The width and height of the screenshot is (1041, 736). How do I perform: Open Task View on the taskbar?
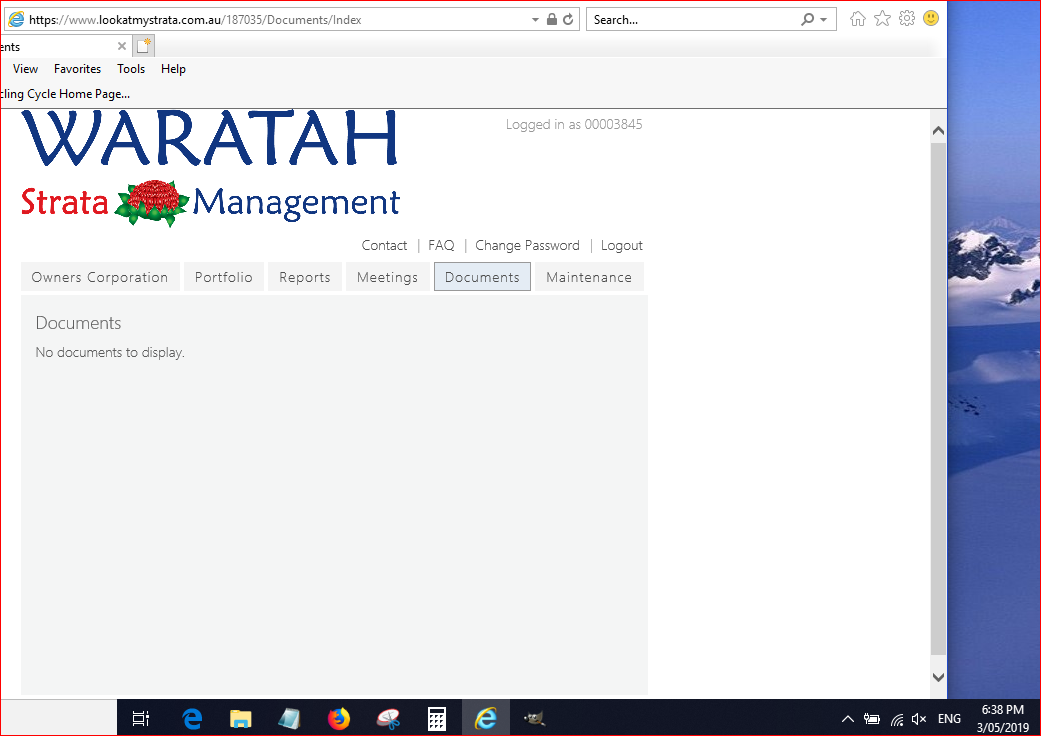click(141, 718)
